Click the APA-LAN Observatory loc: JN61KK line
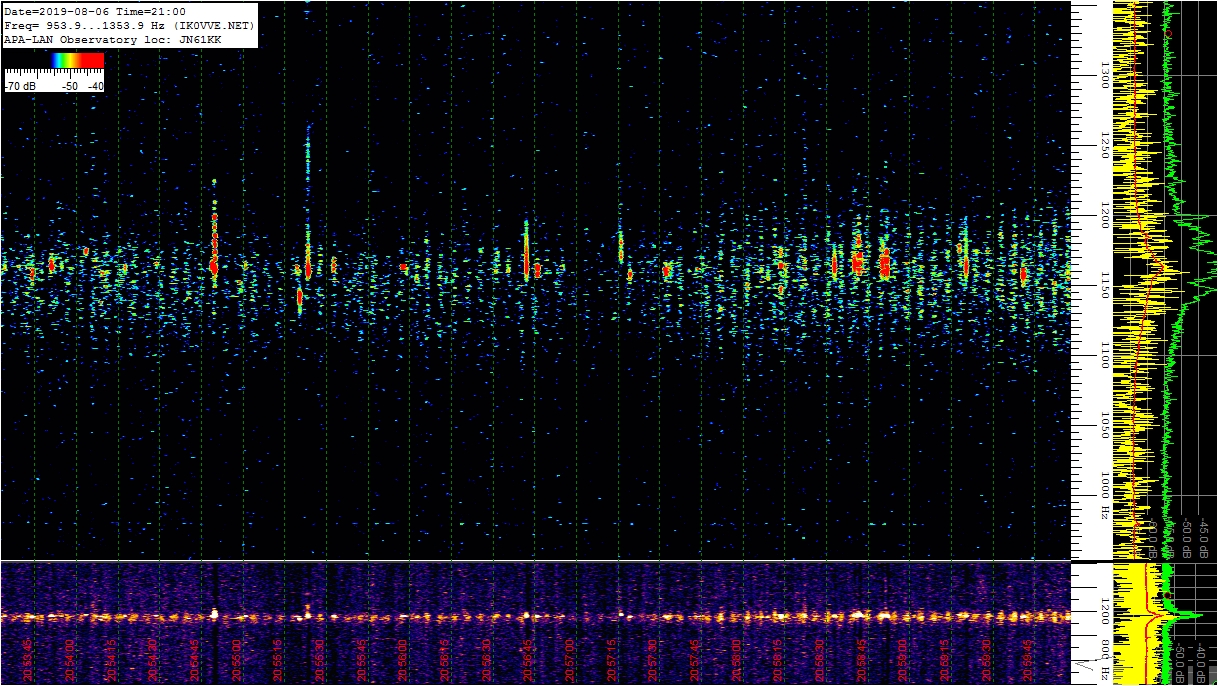 coord(113,39)
